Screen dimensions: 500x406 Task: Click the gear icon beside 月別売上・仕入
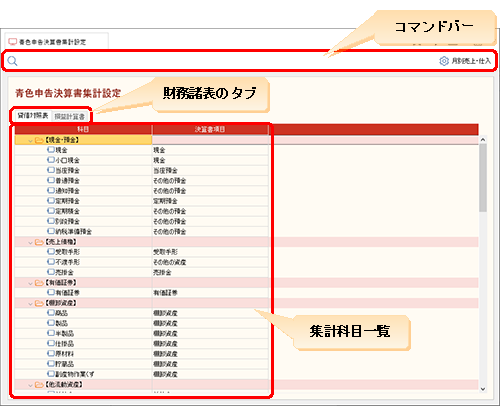pyautogui.click(x=444, y=61)
